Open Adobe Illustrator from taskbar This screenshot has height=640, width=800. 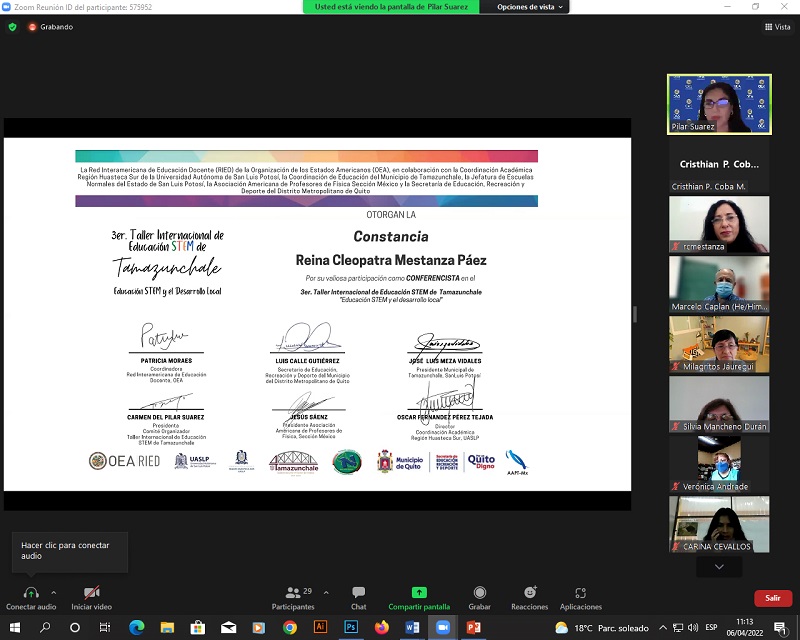pyautogui.click(x=320, y=627)
